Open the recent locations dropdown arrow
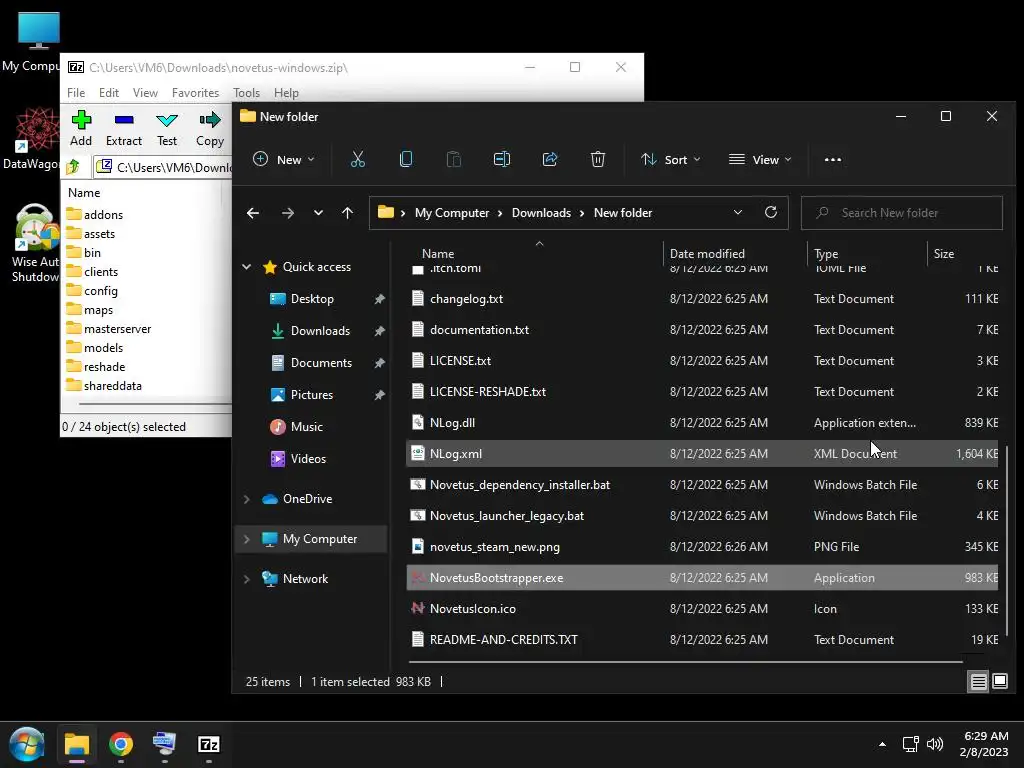Screen dimensions: 1024x768 pos(318,213)
